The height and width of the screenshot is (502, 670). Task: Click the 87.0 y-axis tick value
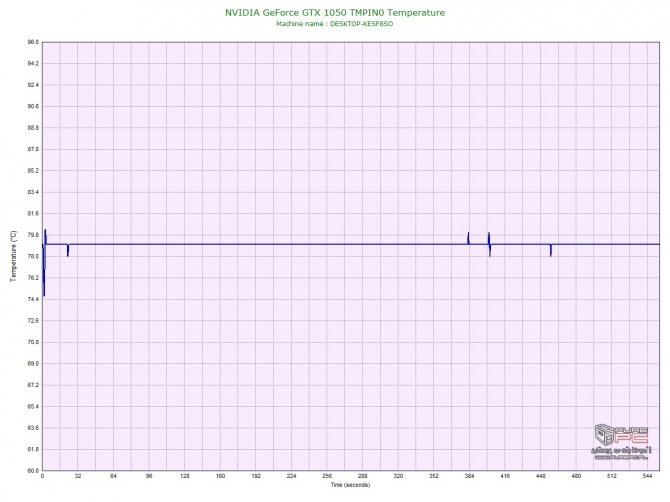tap(33, 149)
